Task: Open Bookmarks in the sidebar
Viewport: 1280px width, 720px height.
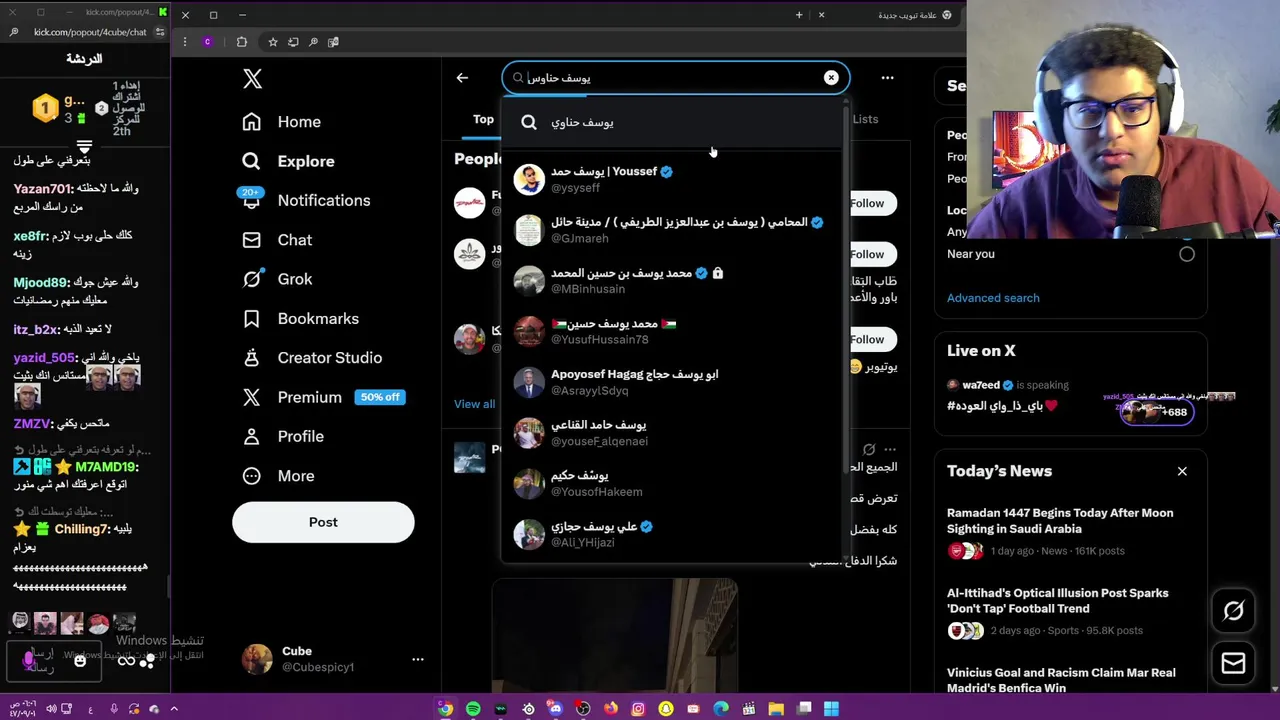Action: pyautogui.click(x=300, y=318)
